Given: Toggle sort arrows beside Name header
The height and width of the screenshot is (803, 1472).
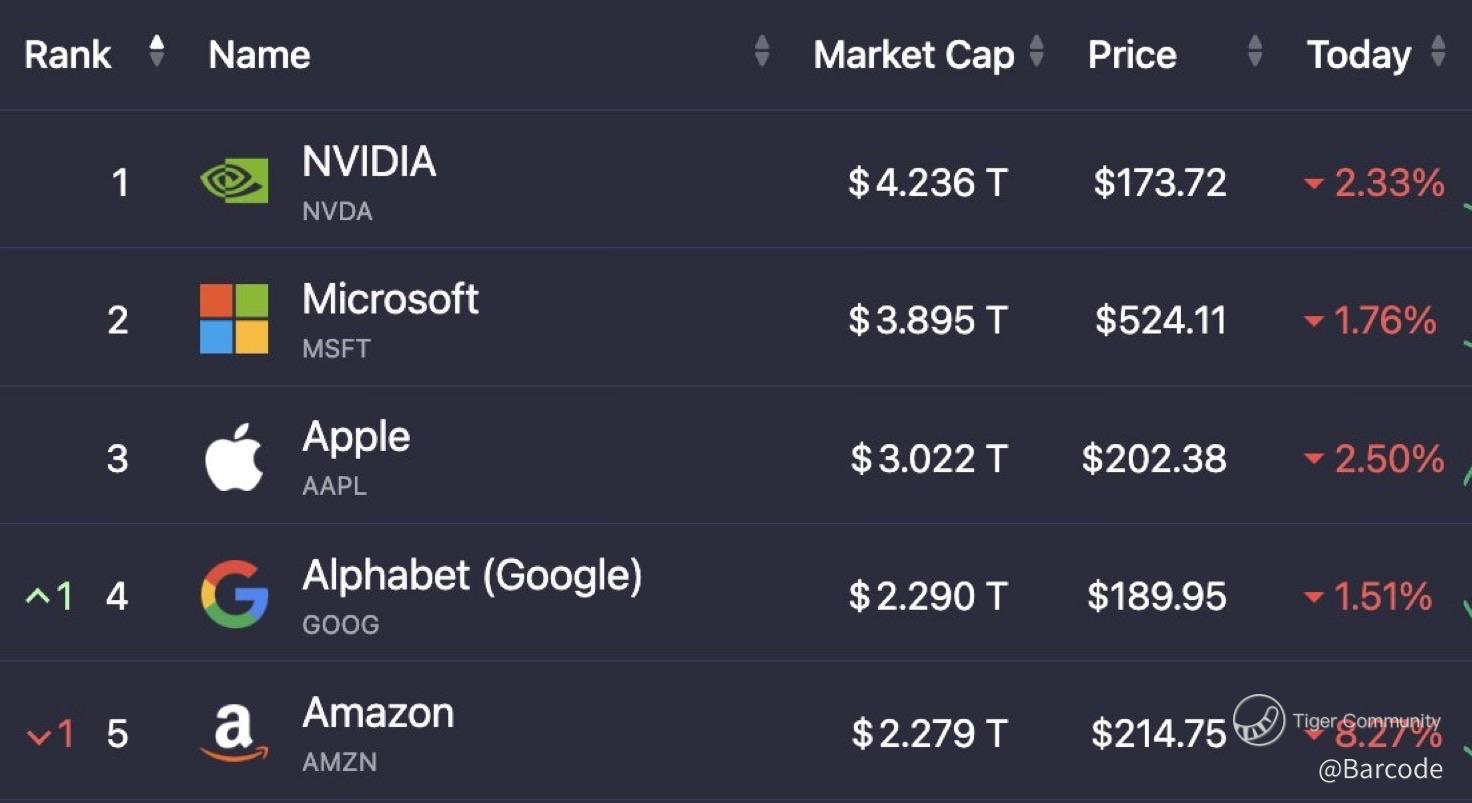Looking at the screenshot, I should pyautogui.click(x=762, y=51).
